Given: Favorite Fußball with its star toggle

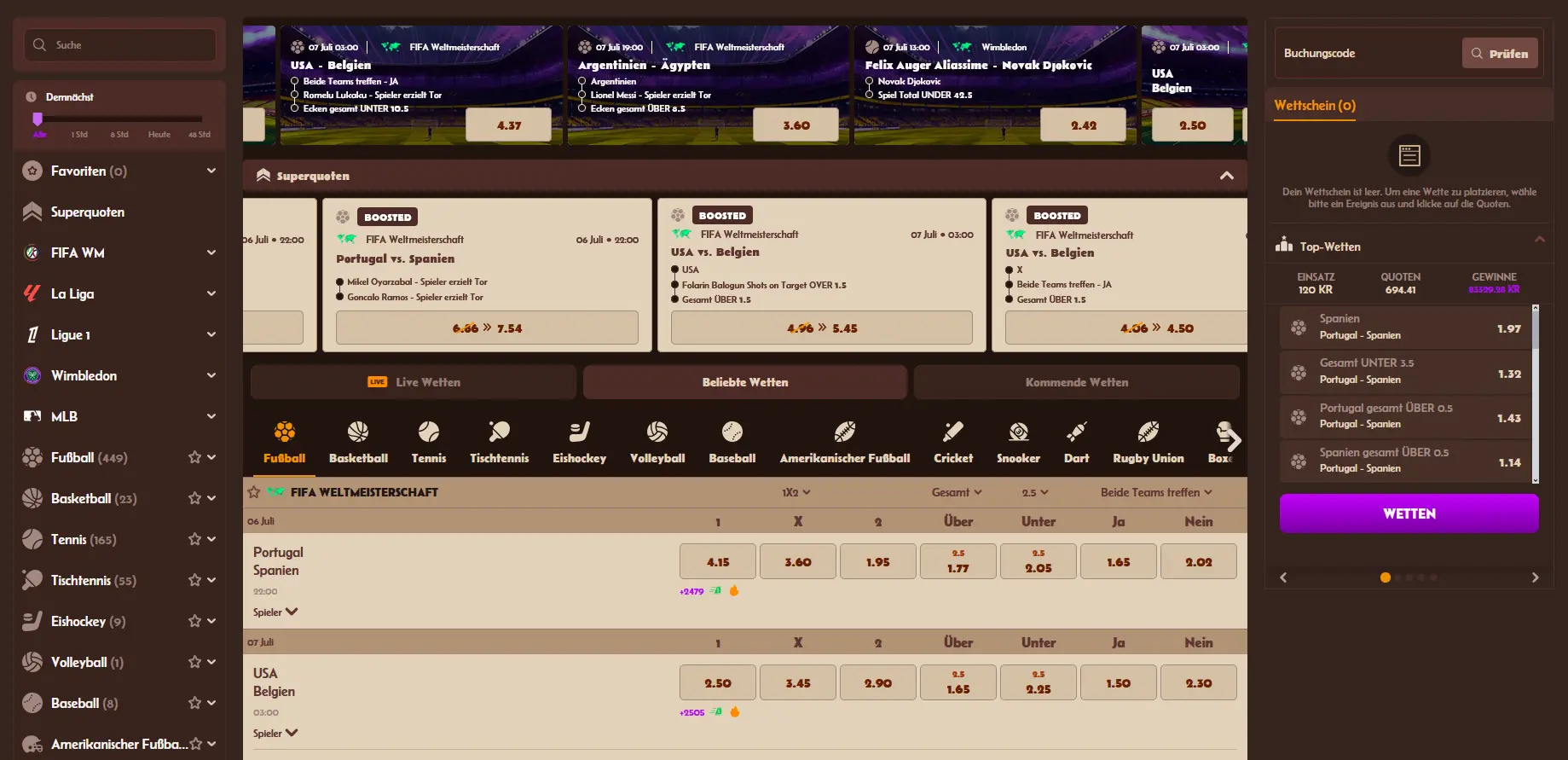Looking at the screenshot, I should click(194, 457).
